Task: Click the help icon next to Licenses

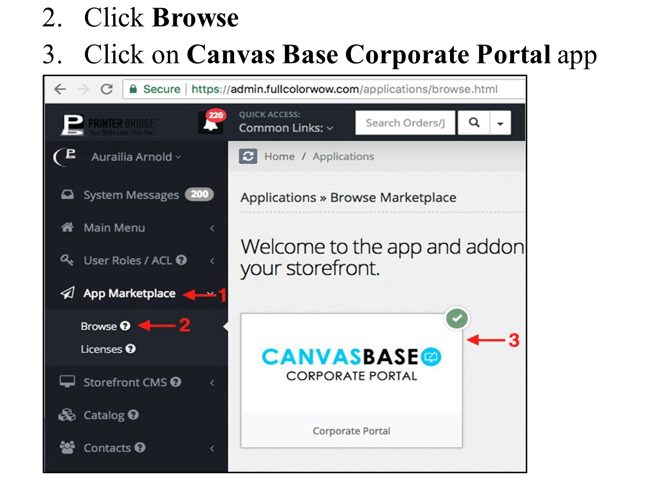Action: (x=131, y=349)
